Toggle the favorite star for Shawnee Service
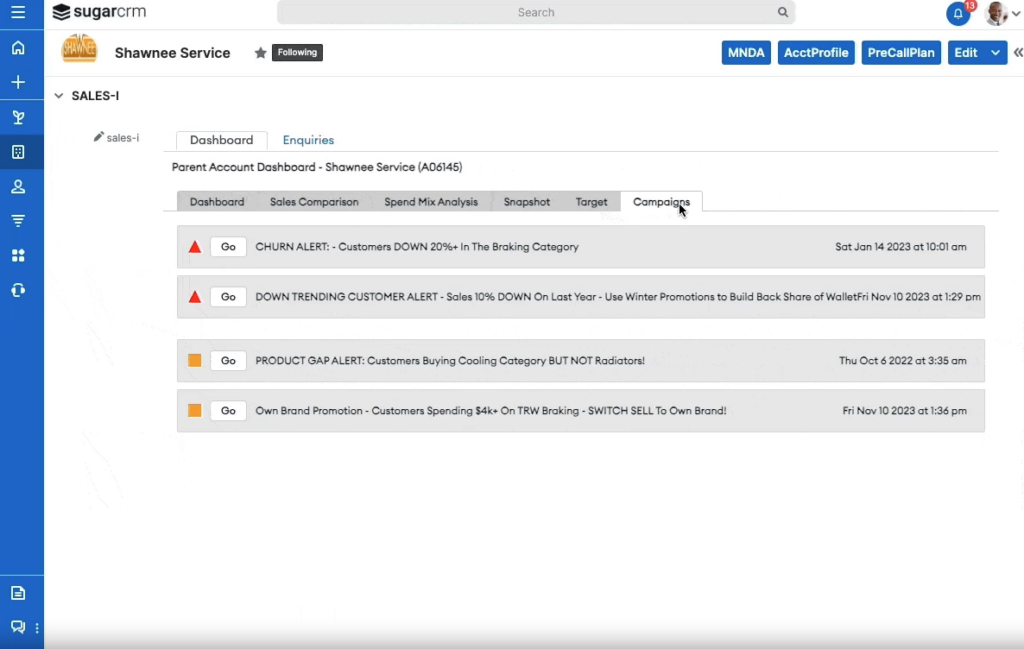The image size is (1024, 649). (x=260, y=53)
